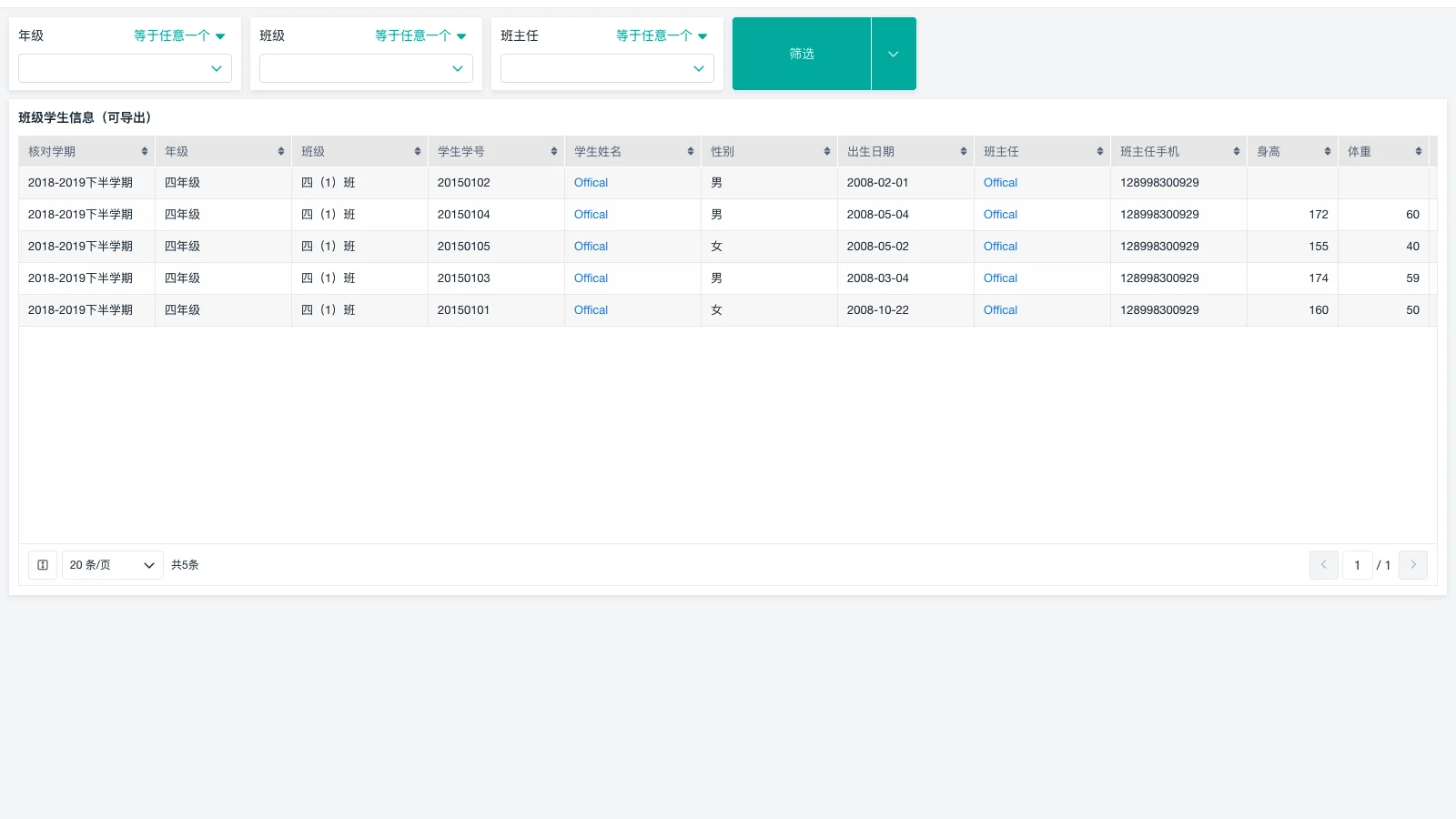This screenshot has width=1456, height=819.
Task: Expand the 班级 value select box
Action: coord(366,68)
